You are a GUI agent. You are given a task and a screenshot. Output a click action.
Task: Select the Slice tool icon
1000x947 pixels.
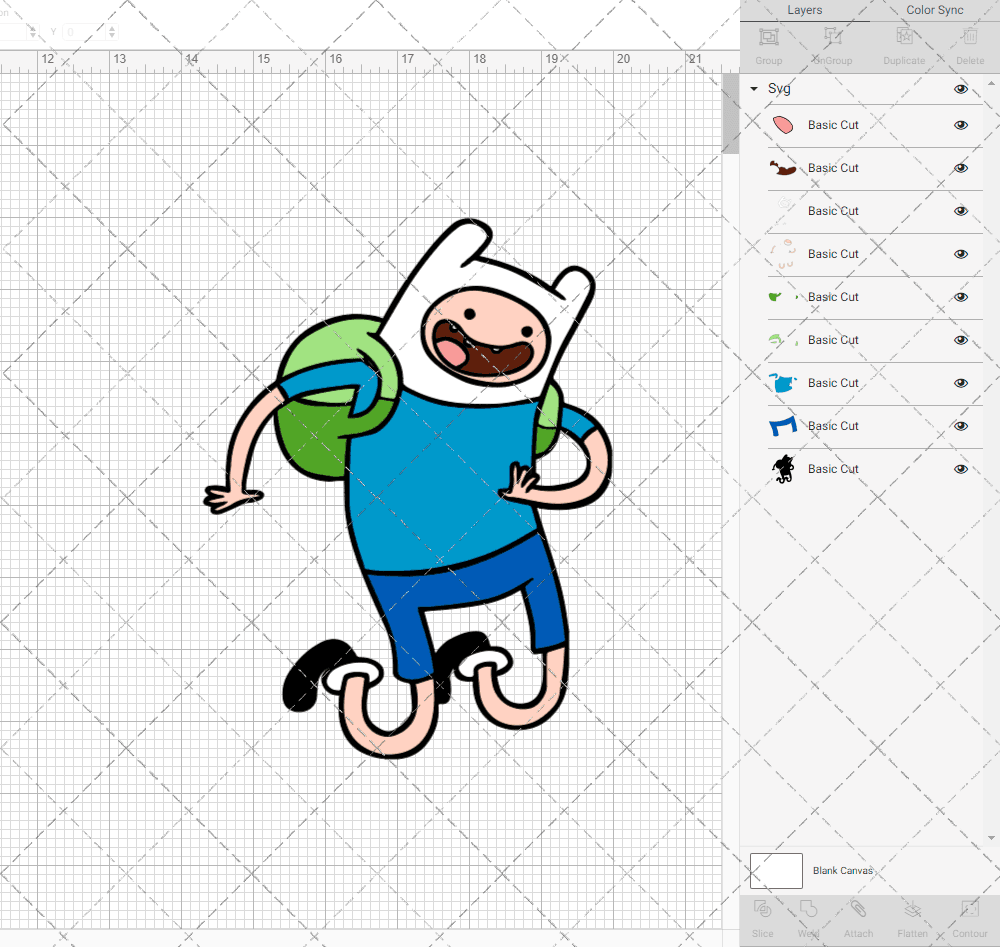(762, 909)
